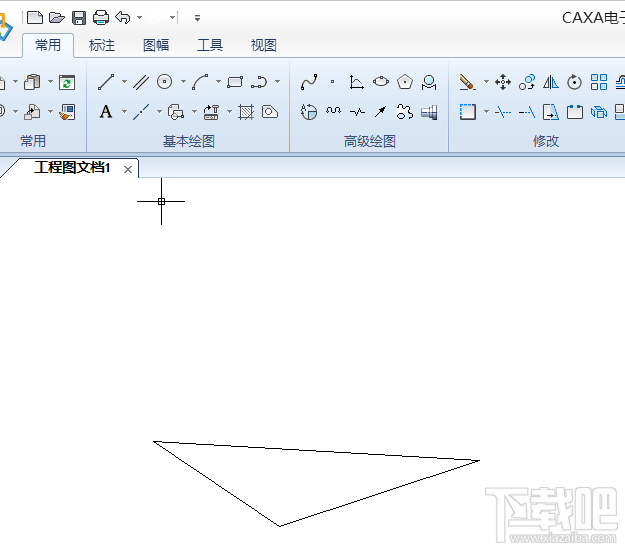The height and width of the screenshot is (548, 625).
Task: Expand the Centerline tool dropdown arrow
Action: pos(159,112)
